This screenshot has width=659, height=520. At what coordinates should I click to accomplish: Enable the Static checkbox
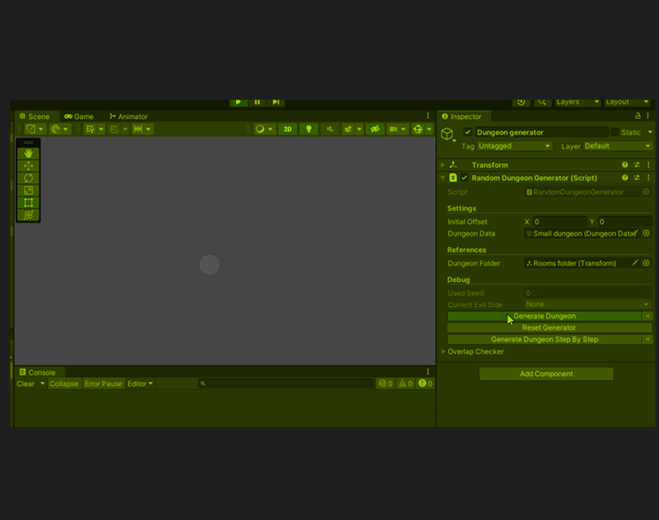pyautogui.click(x=615, y=132)
